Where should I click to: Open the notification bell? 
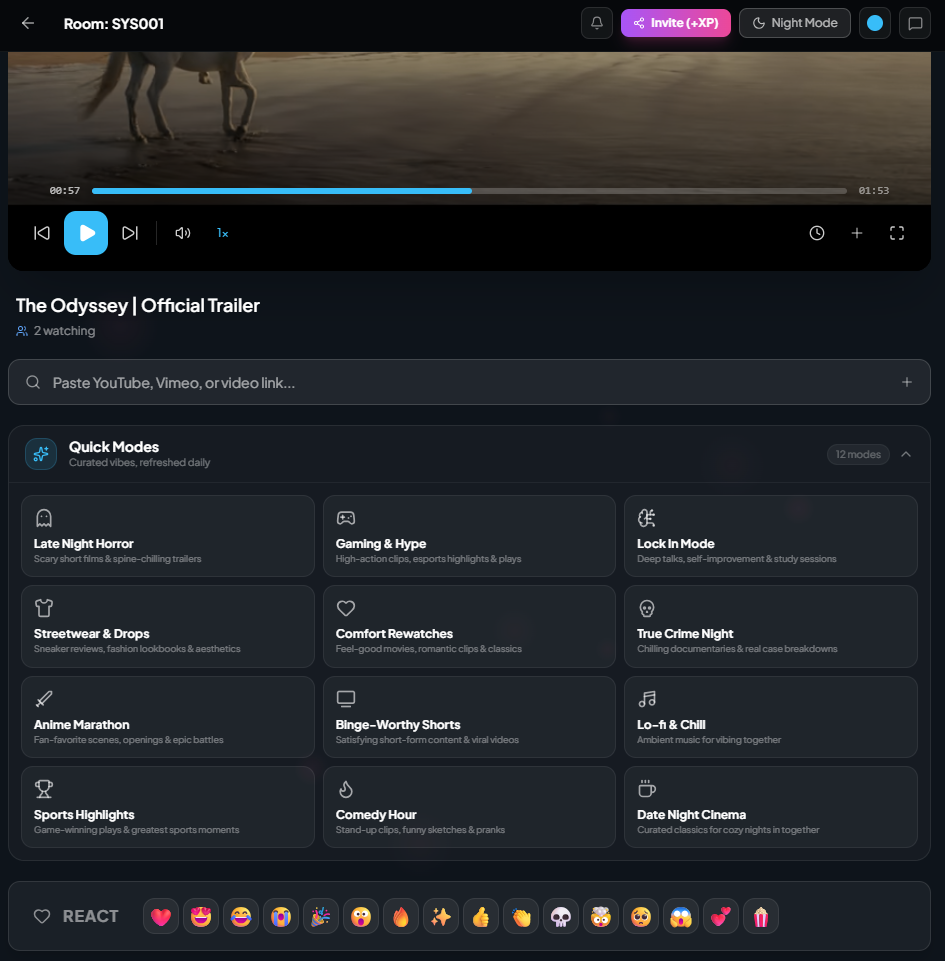tap(597, 22)
